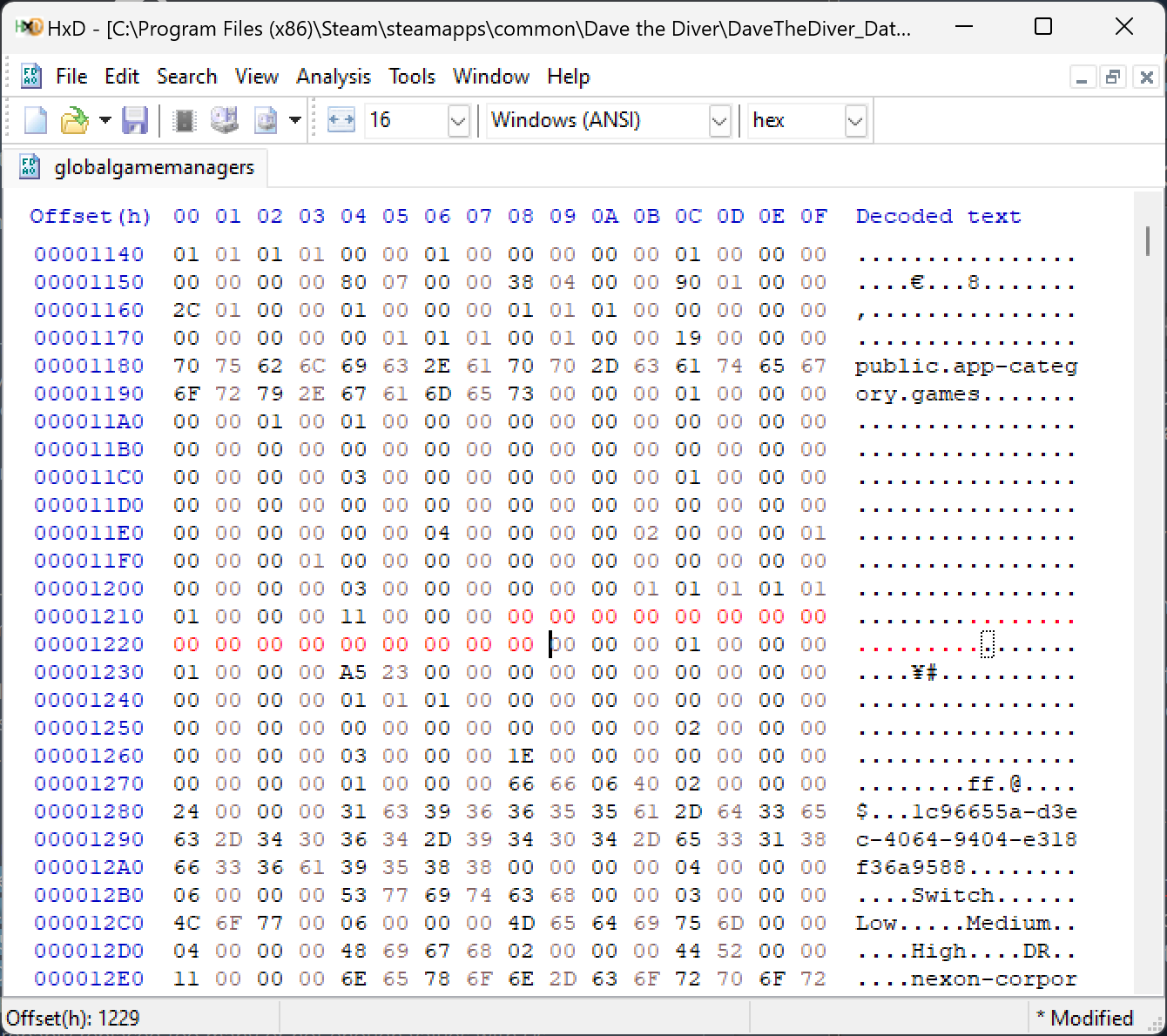
Task: Switch to the globalgamemanagers tab
Action: click(136, 167)
